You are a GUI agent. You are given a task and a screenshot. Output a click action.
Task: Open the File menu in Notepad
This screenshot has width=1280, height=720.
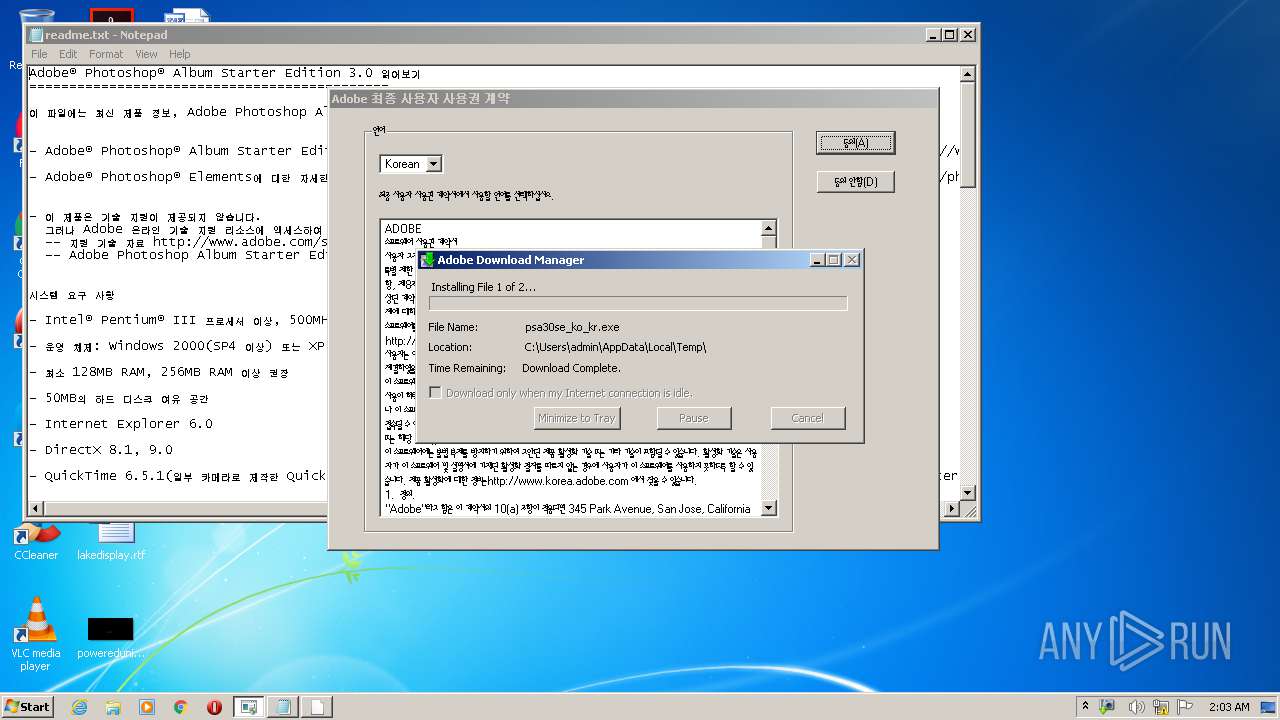(x=39, y=54)
